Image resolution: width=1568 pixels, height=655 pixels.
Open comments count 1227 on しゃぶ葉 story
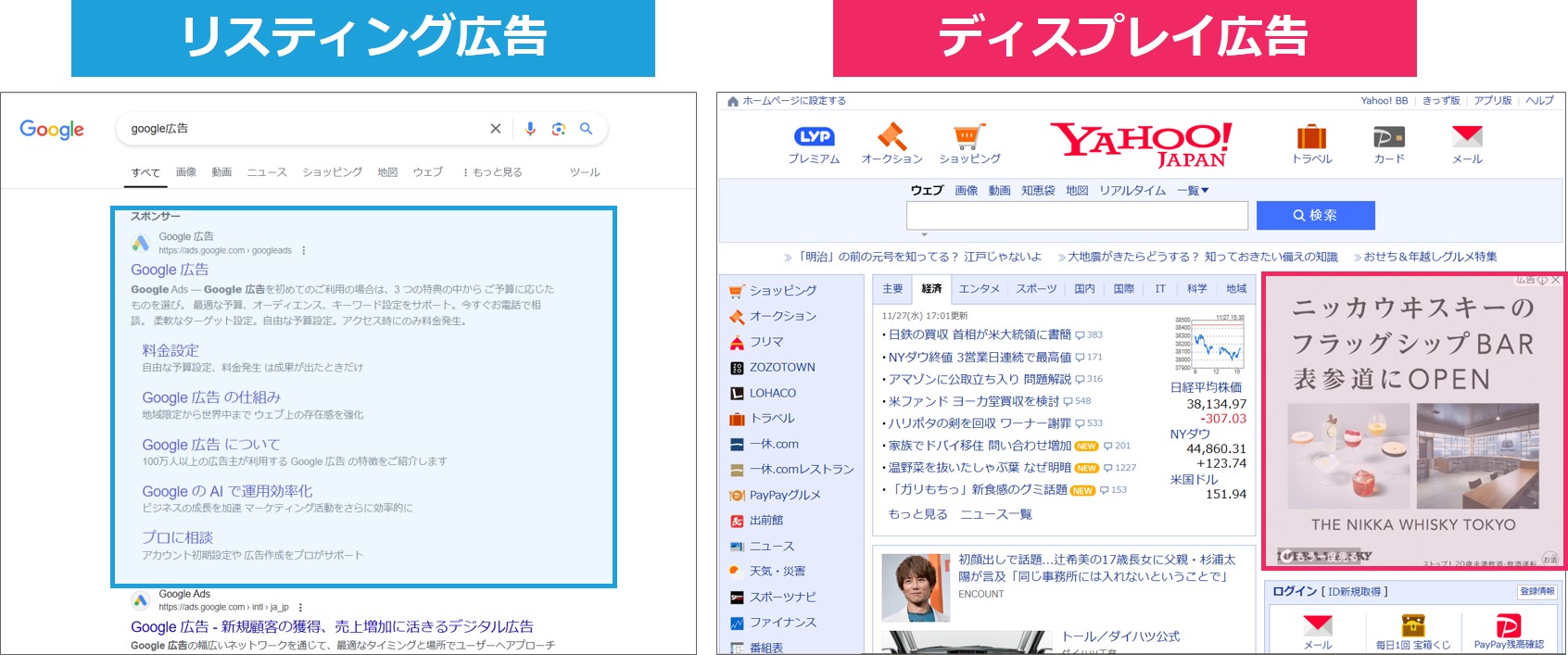pos(1119,468)
